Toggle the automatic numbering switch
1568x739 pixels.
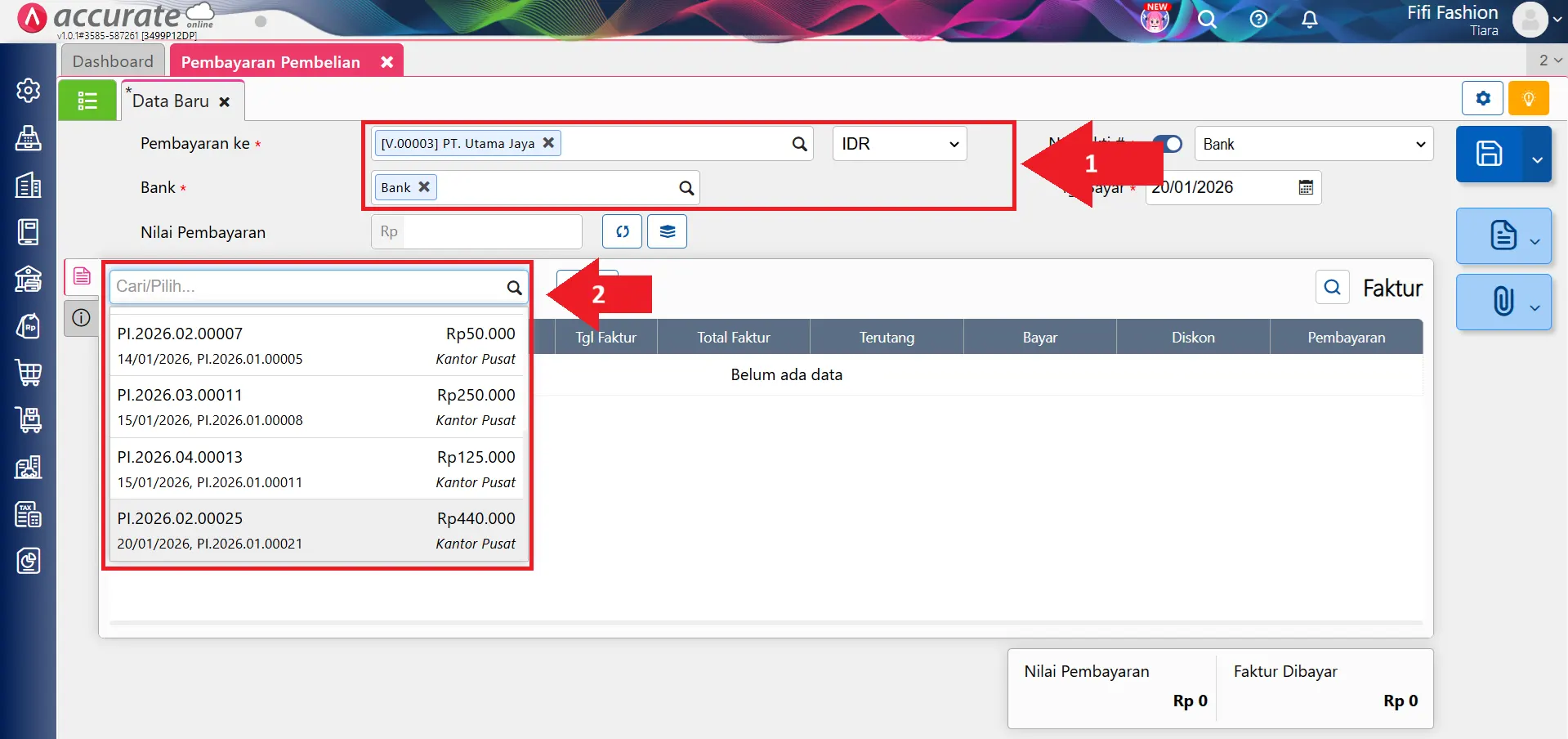click(1169, 144)
